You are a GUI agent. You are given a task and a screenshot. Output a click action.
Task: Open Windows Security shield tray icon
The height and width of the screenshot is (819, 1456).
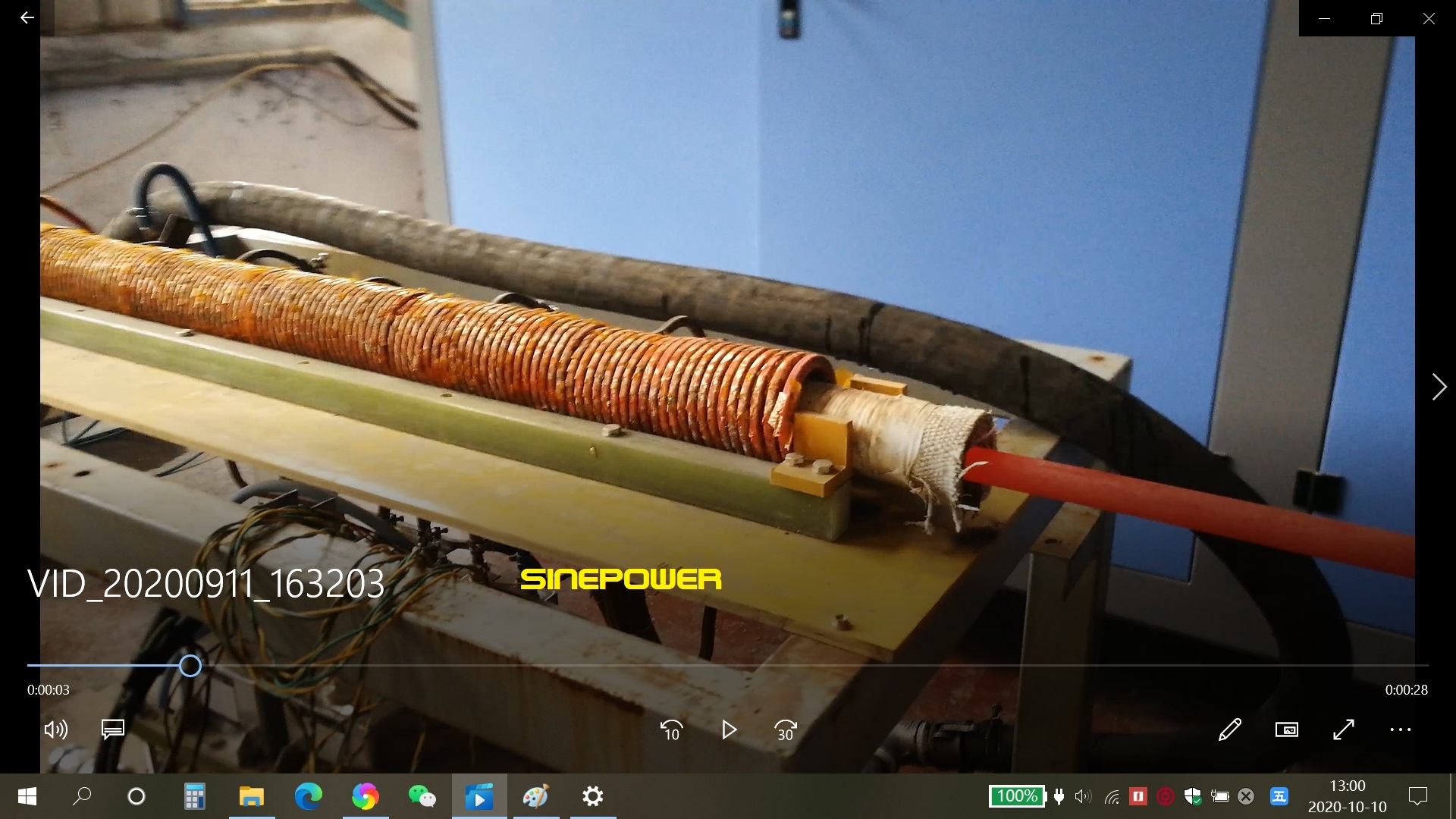pyautogui.click(x=1193, y=796)
